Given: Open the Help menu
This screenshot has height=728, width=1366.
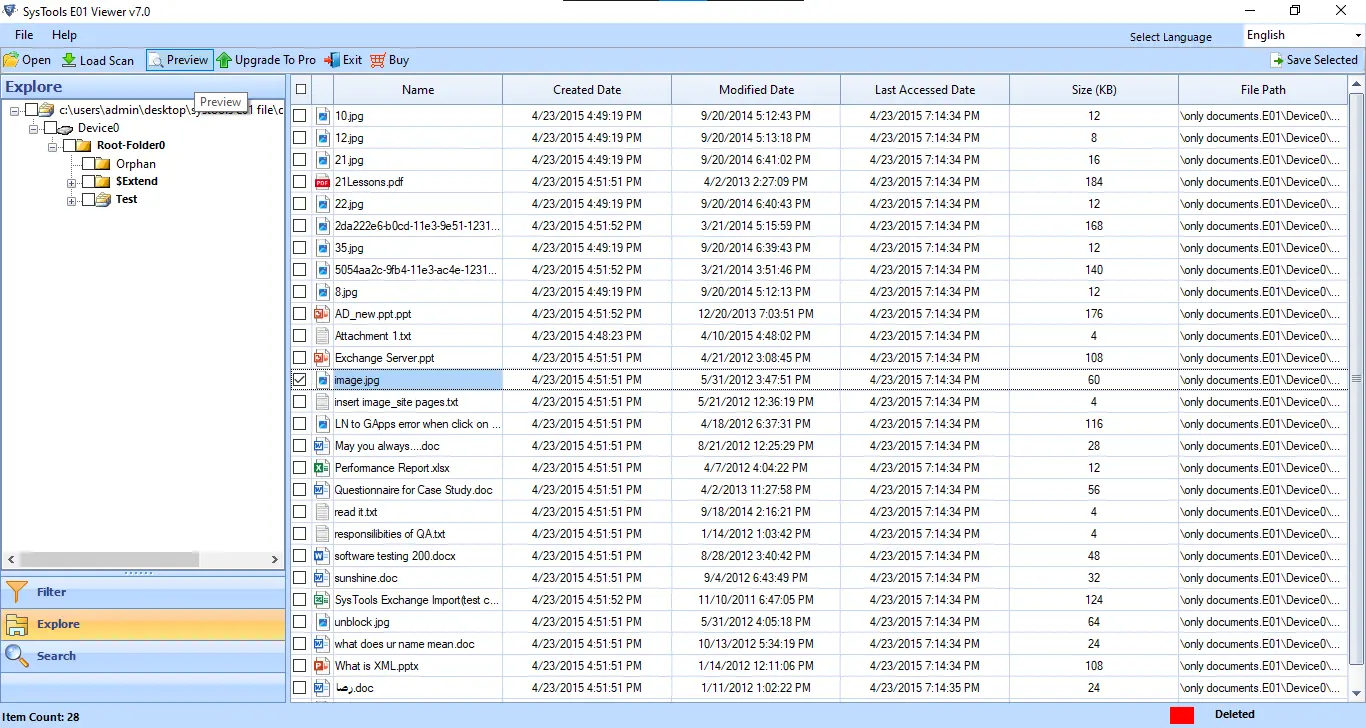Looking at the screenshot, I should coord(64,35).
